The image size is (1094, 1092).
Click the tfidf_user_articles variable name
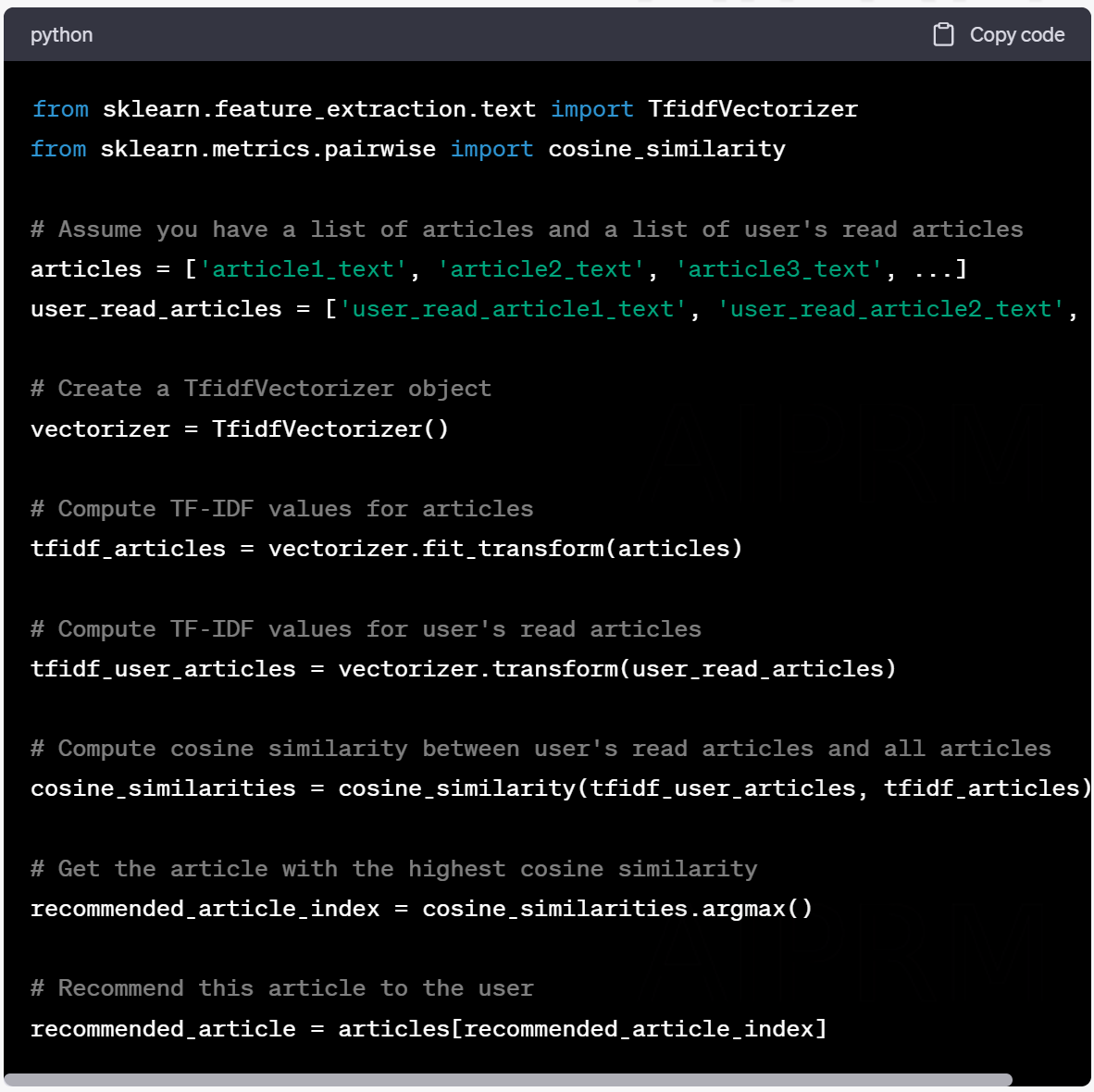click(x=163, y=669)
